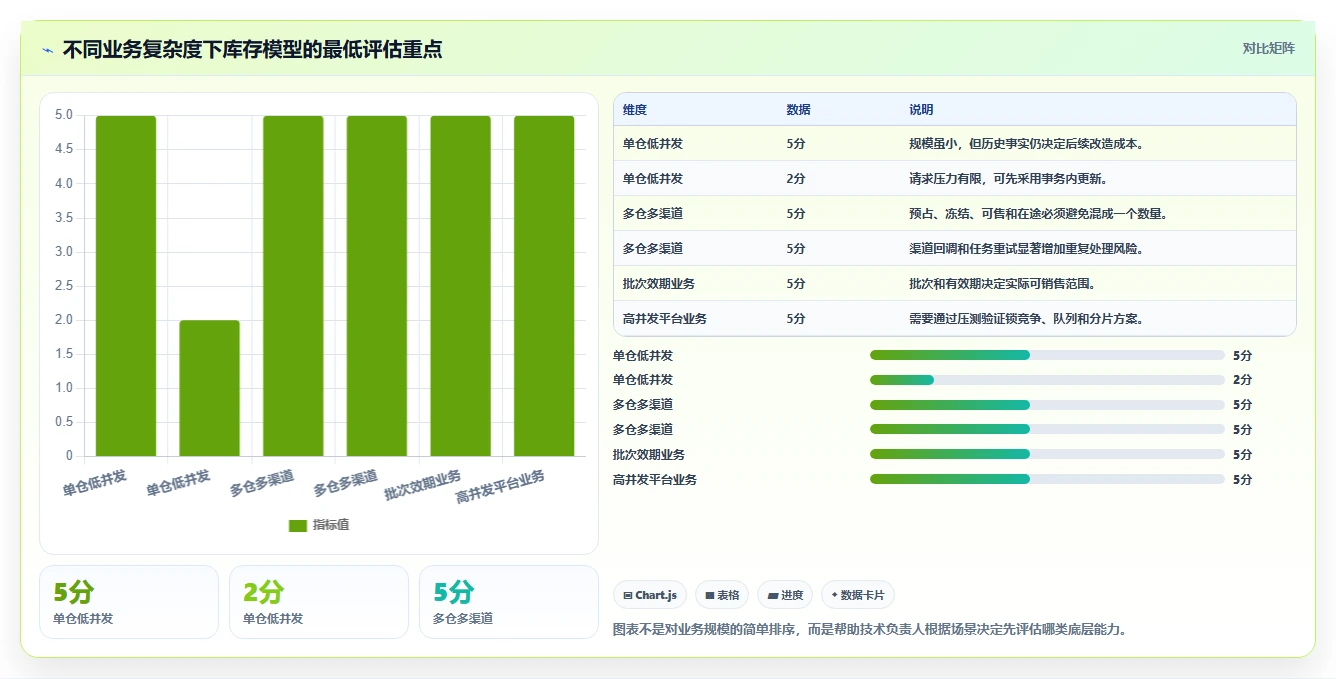Click the short 2.0 bar in the chart
The height and width of the screenshot is (679, 1336).
[210, 388]
